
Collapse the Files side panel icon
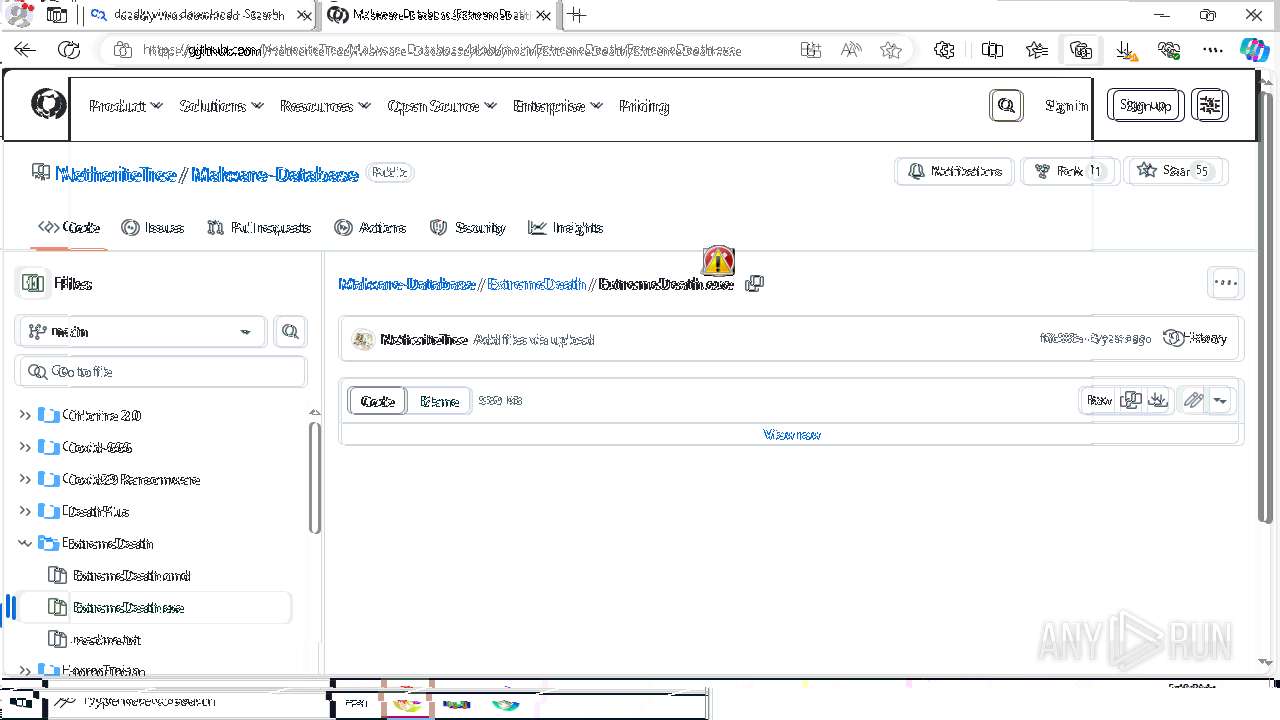(x=33, y=283)
